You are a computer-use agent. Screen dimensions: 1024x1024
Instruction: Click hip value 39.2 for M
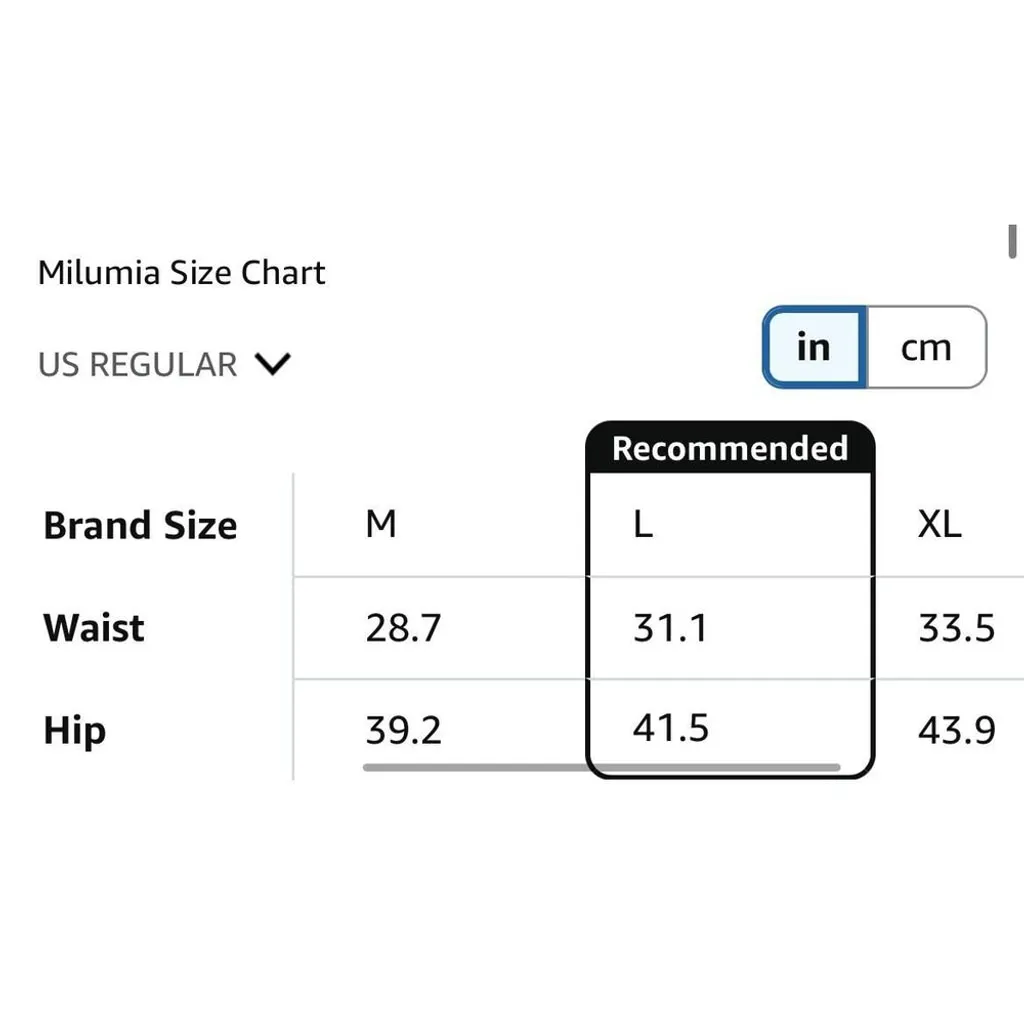point(403,731)
